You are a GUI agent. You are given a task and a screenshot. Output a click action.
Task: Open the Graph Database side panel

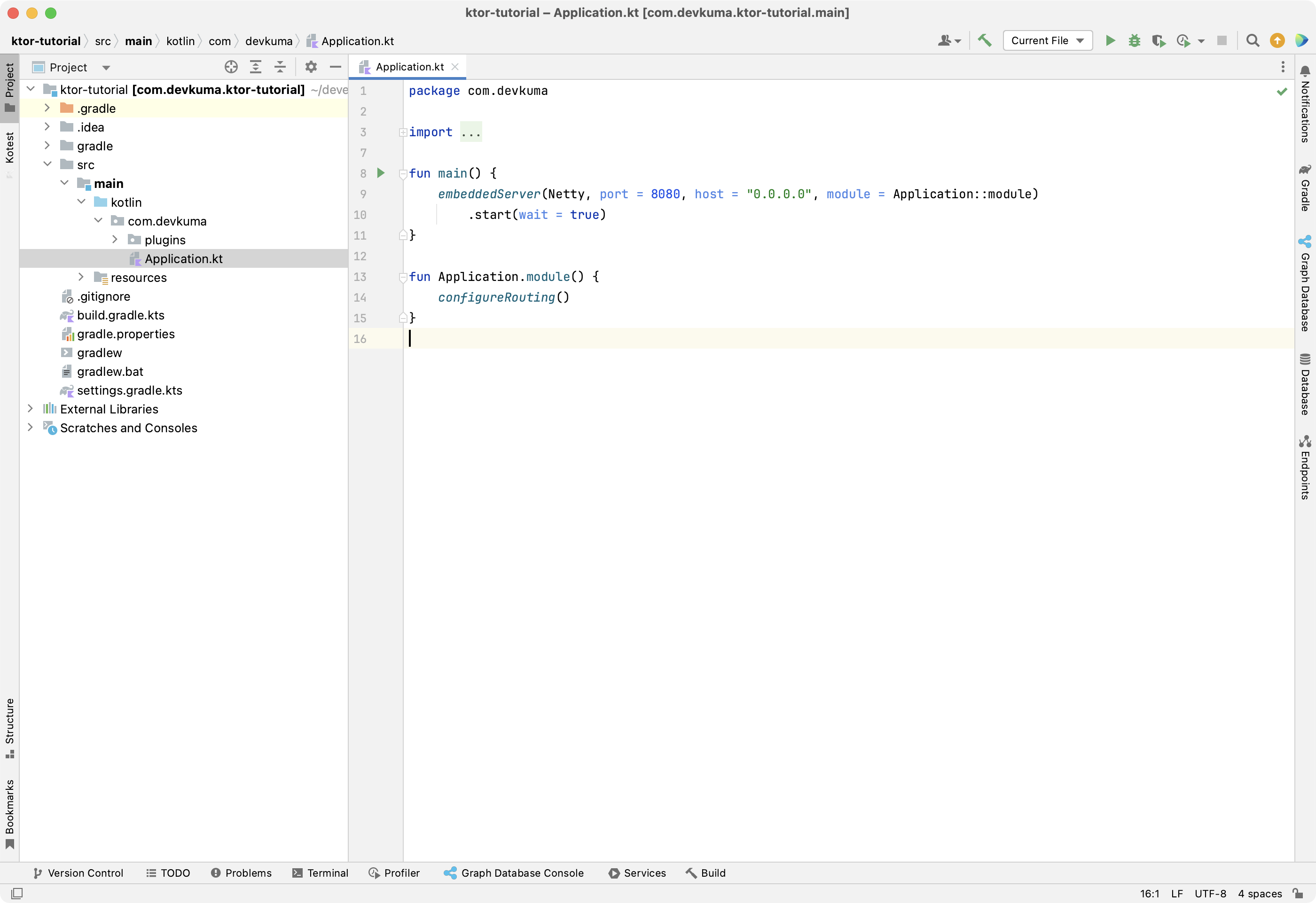[1305, 284]
